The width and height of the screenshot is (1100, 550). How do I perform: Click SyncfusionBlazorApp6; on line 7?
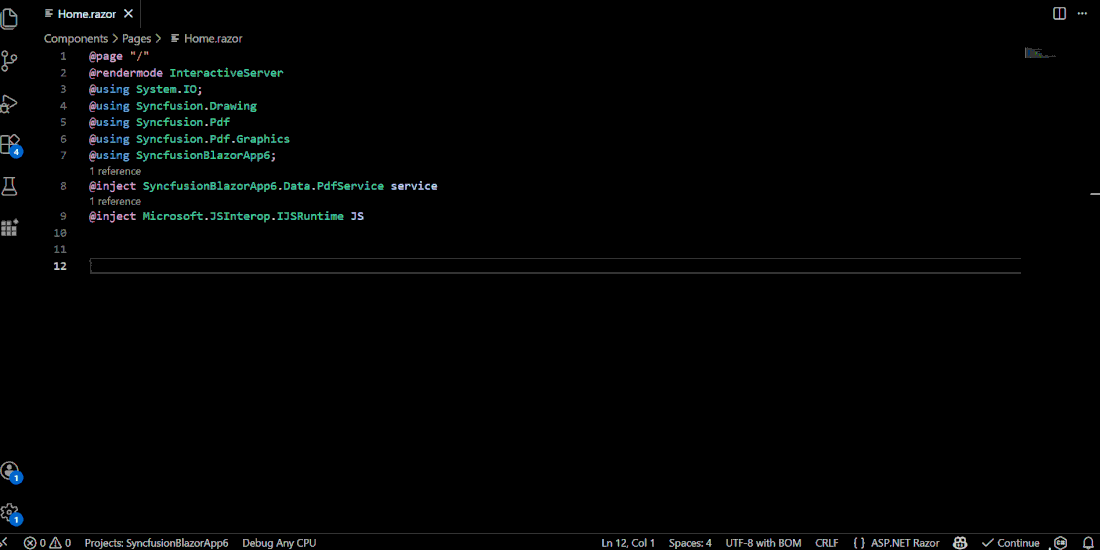click(x=206, y=155)
